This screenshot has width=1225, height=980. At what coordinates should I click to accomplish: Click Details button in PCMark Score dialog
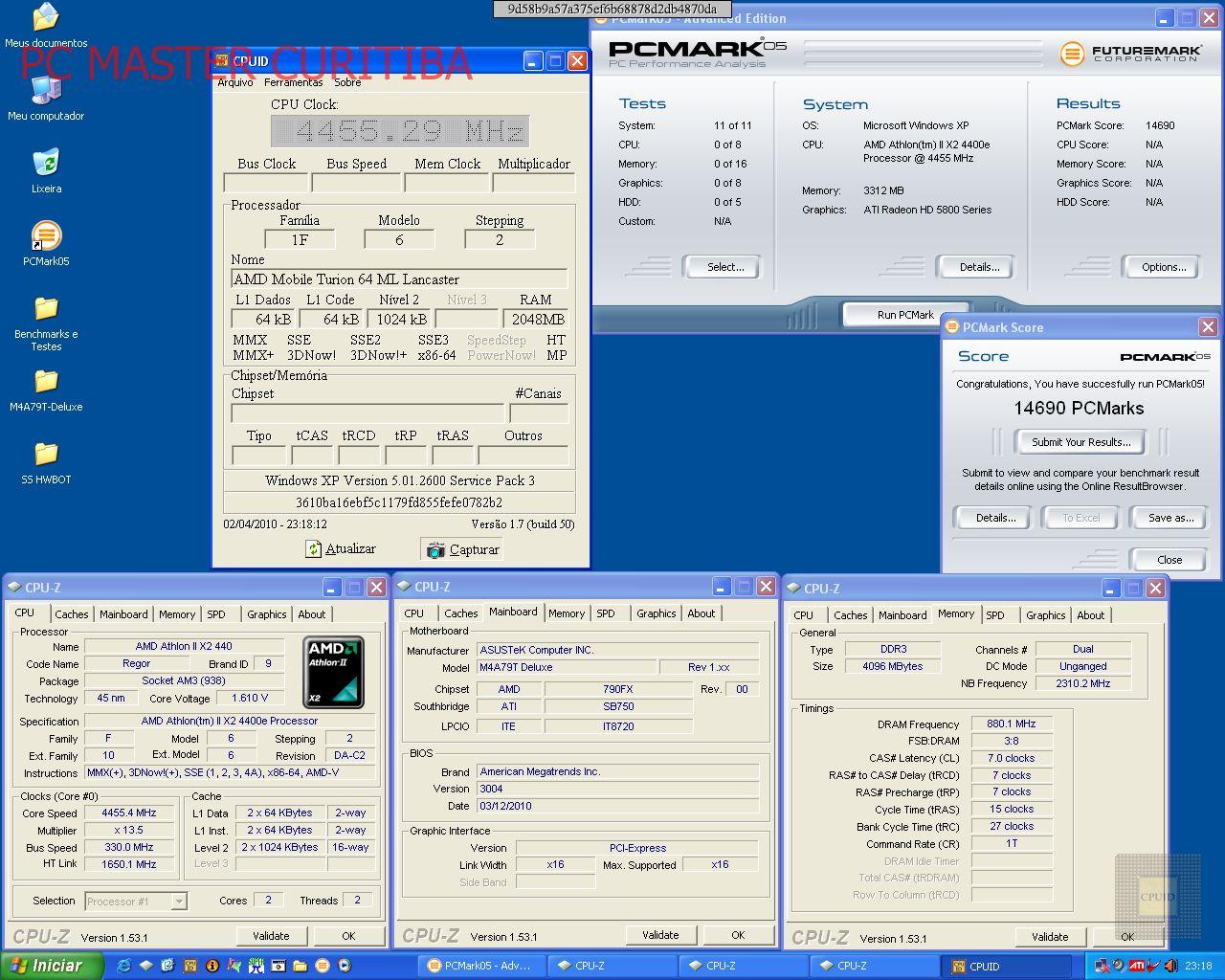[995, 518]
